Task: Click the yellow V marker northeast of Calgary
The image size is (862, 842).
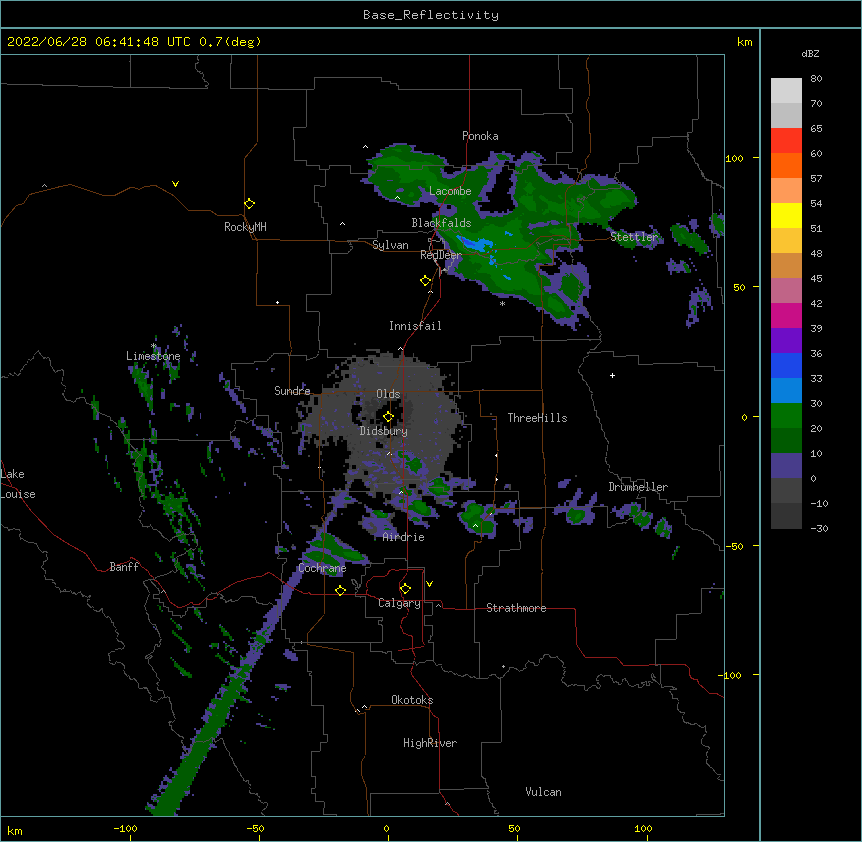Action: coord(429,584)
